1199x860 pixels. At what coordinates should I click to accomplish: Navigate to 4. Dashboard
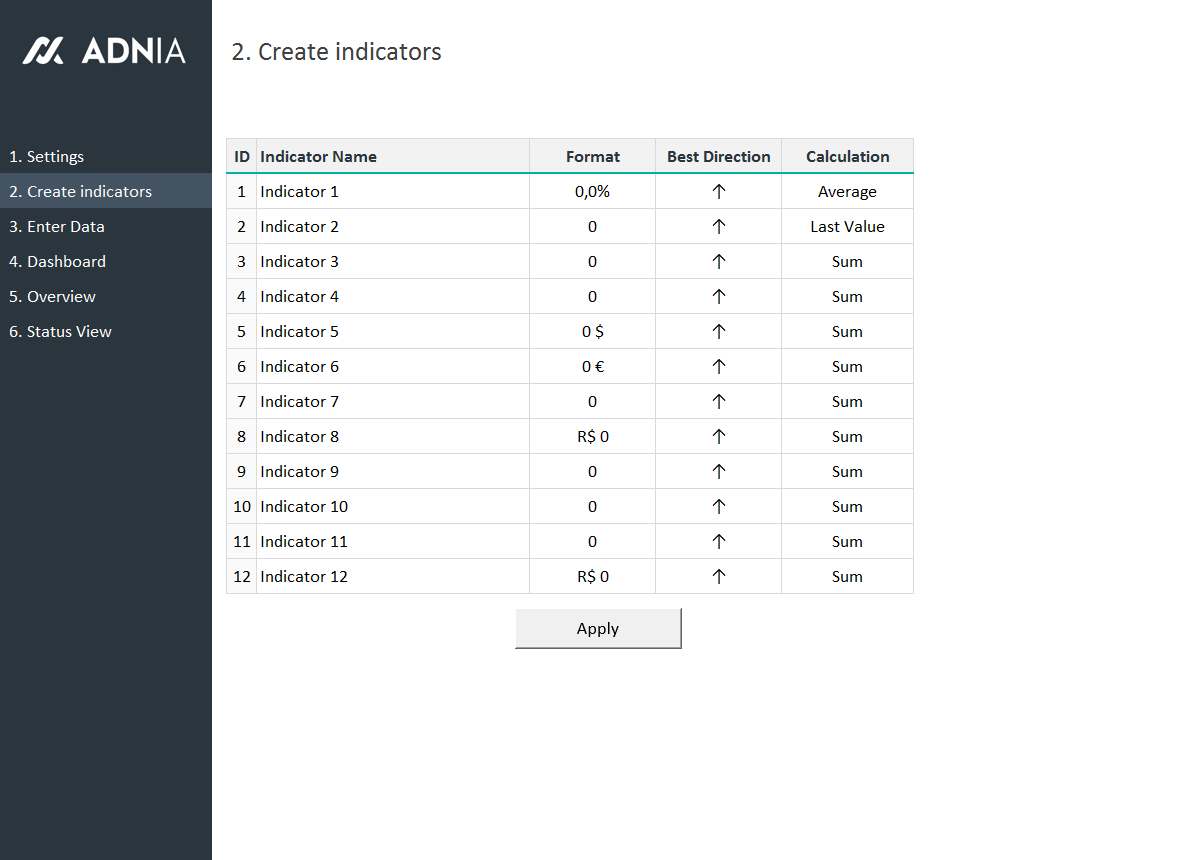click(57, 262)
